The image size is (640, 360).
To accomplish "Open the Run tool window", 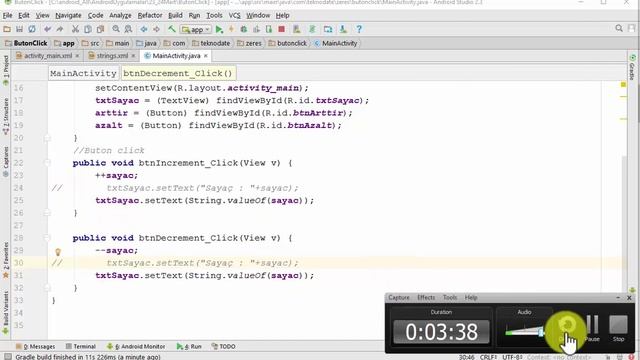I will [189, 346].
